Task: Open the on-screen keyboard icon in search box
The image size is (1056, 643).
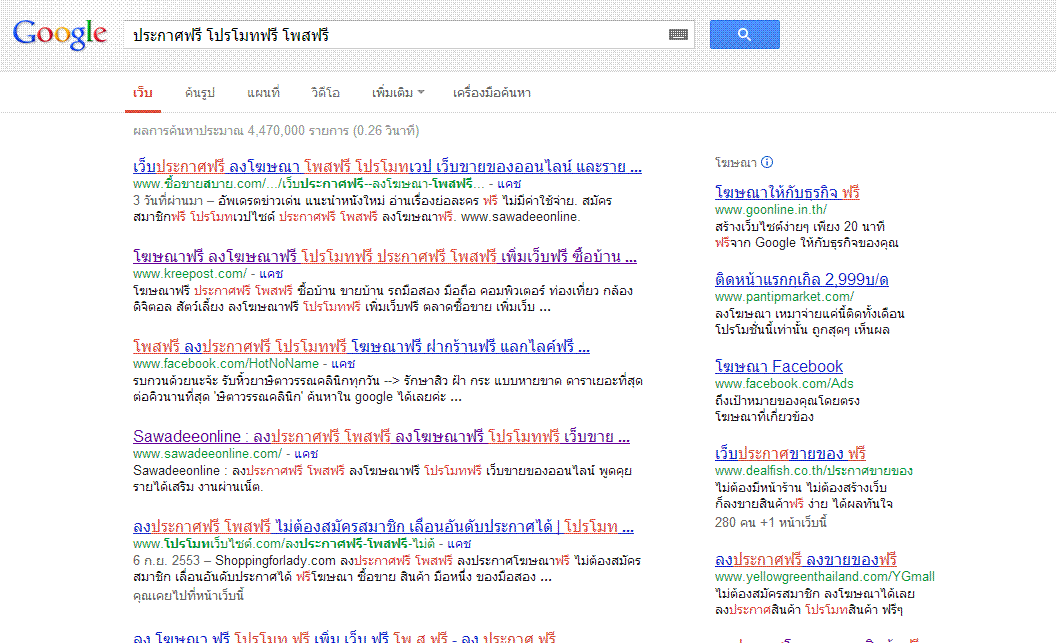Action: pos(678,34)
